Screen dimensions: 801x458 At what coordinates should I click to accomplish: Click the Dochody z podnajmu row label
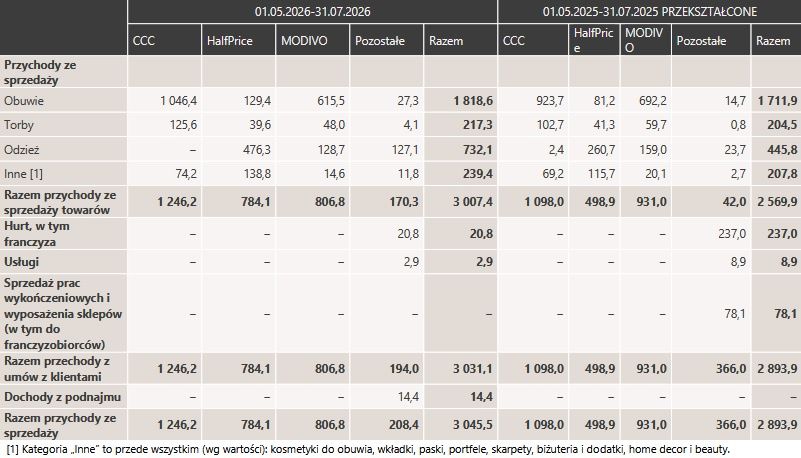(62, 397)
